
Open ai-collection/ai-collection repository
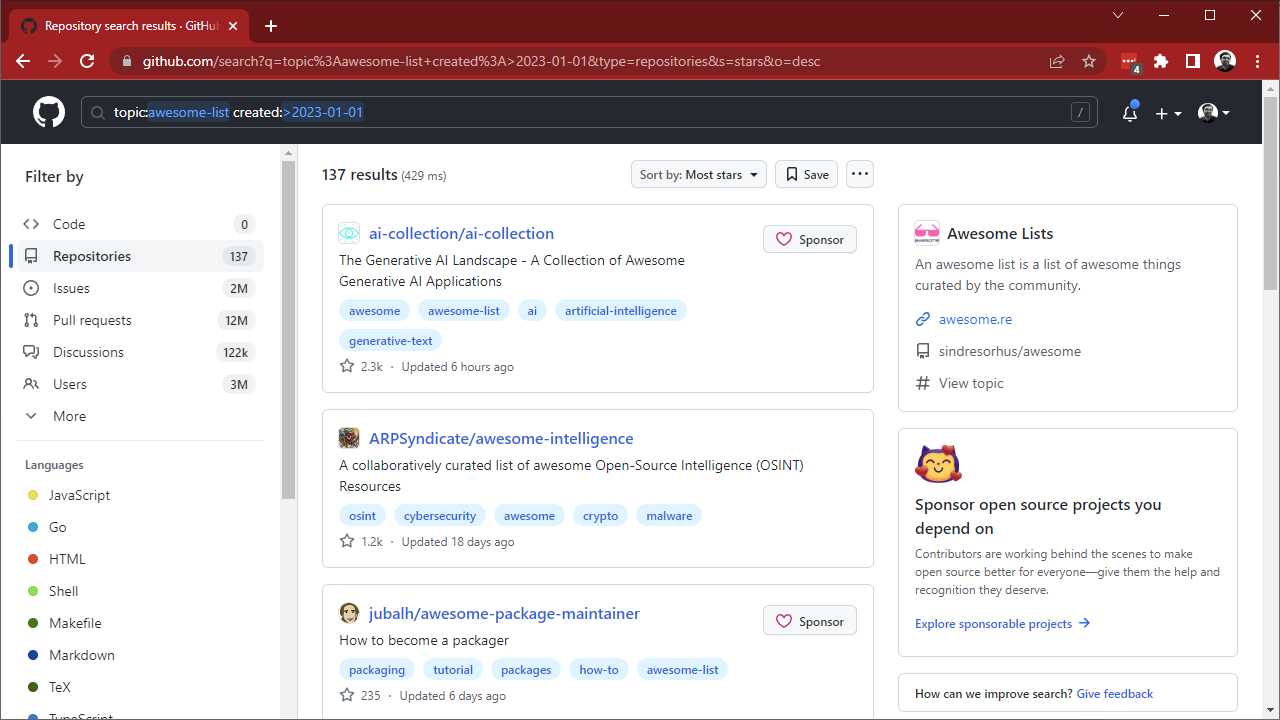(461, 233)
